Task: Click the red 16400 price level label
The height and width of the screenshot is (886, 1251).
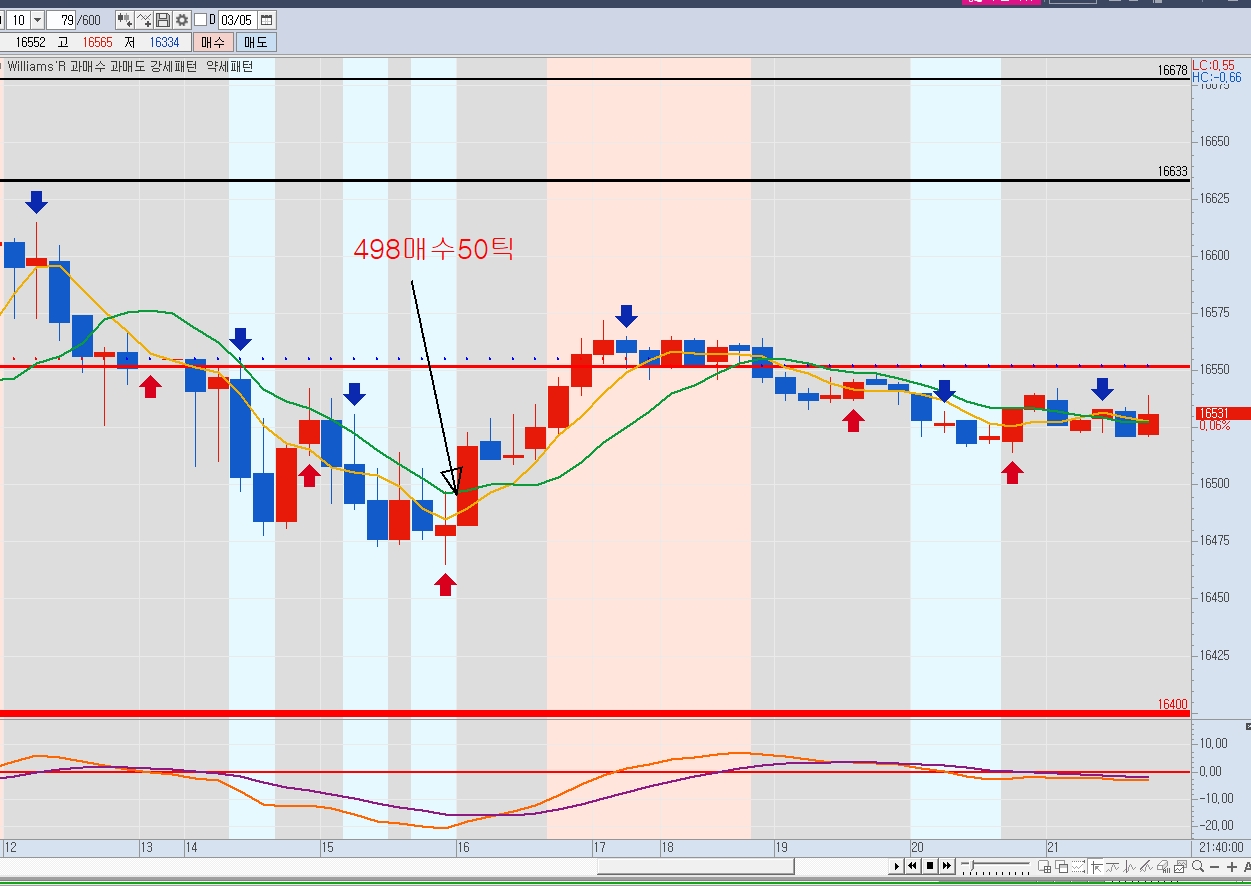Action: pos(1172,704)
